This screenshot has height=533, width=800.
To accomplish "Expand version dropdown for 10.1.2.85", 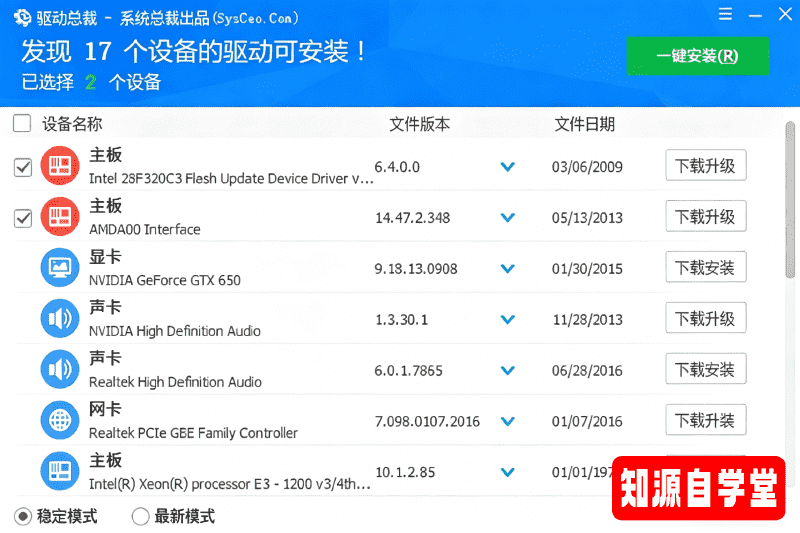I will pos(508,472).
